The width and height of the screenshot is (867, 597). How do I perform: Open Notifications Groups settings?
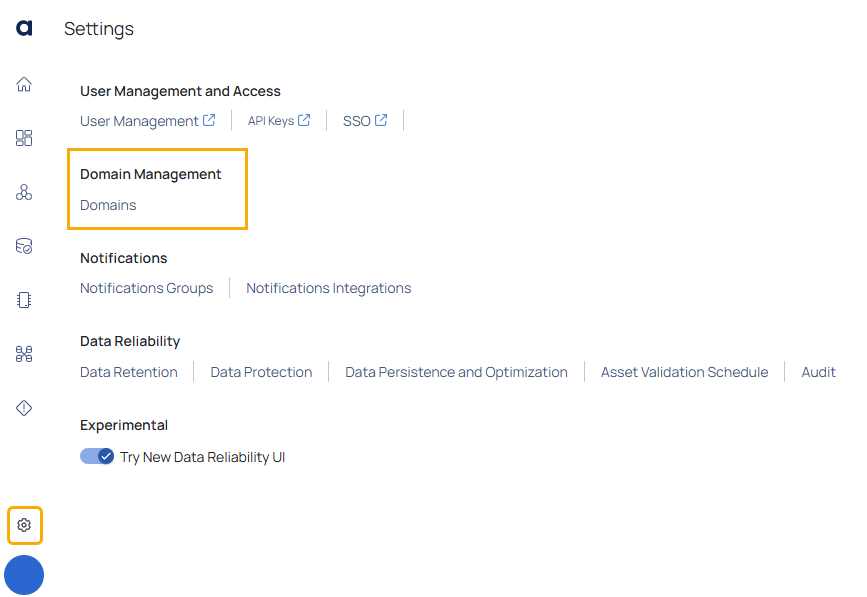click(147, 288)
